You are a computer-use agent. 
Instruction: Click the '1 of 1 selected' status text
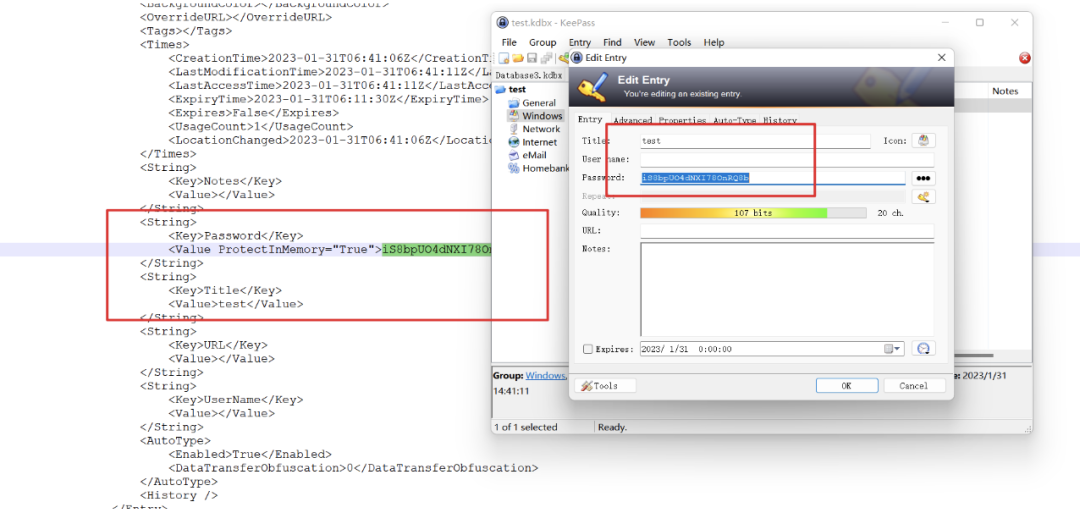pos(526,427)
